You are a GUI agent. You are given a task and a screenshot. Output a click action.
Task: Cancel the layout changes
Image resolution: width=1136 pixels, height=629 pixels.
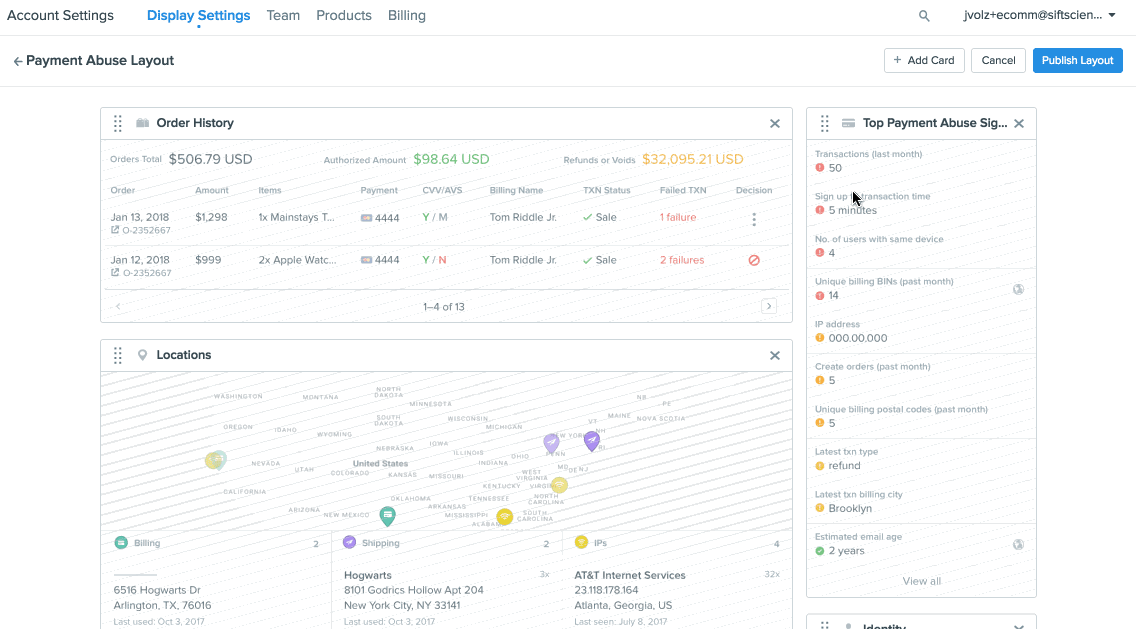[x=998, y=60]
